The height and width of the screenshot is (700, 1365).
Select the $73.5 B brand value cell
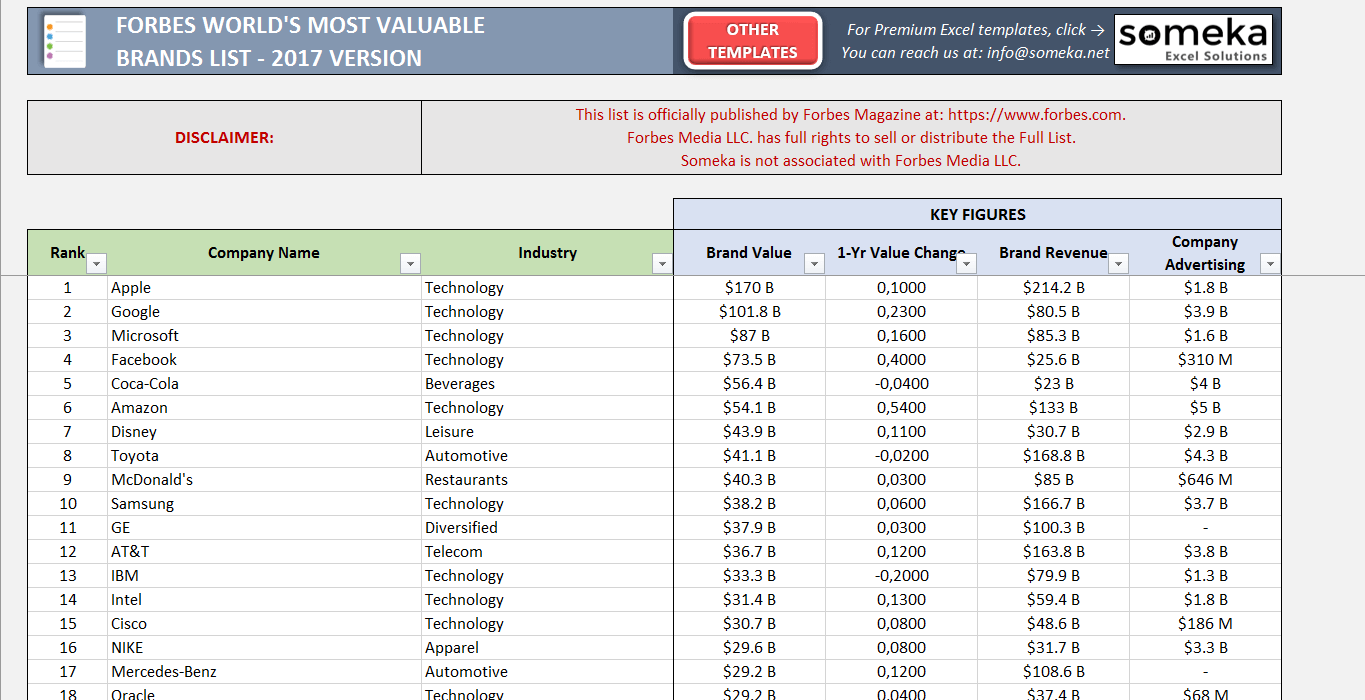click(749, 360)
